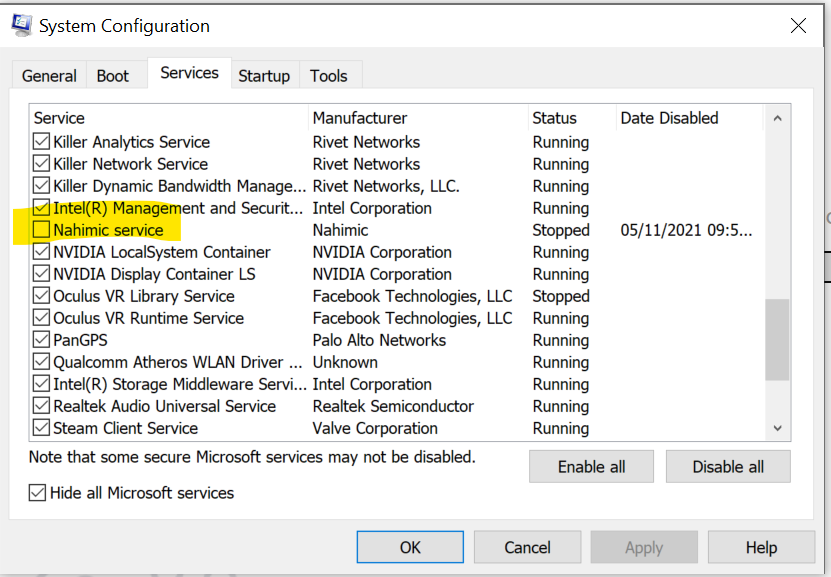Disable Realtek Audio Universal Service checkbox
The image size is (831, 577).
(x=41, y=406)
